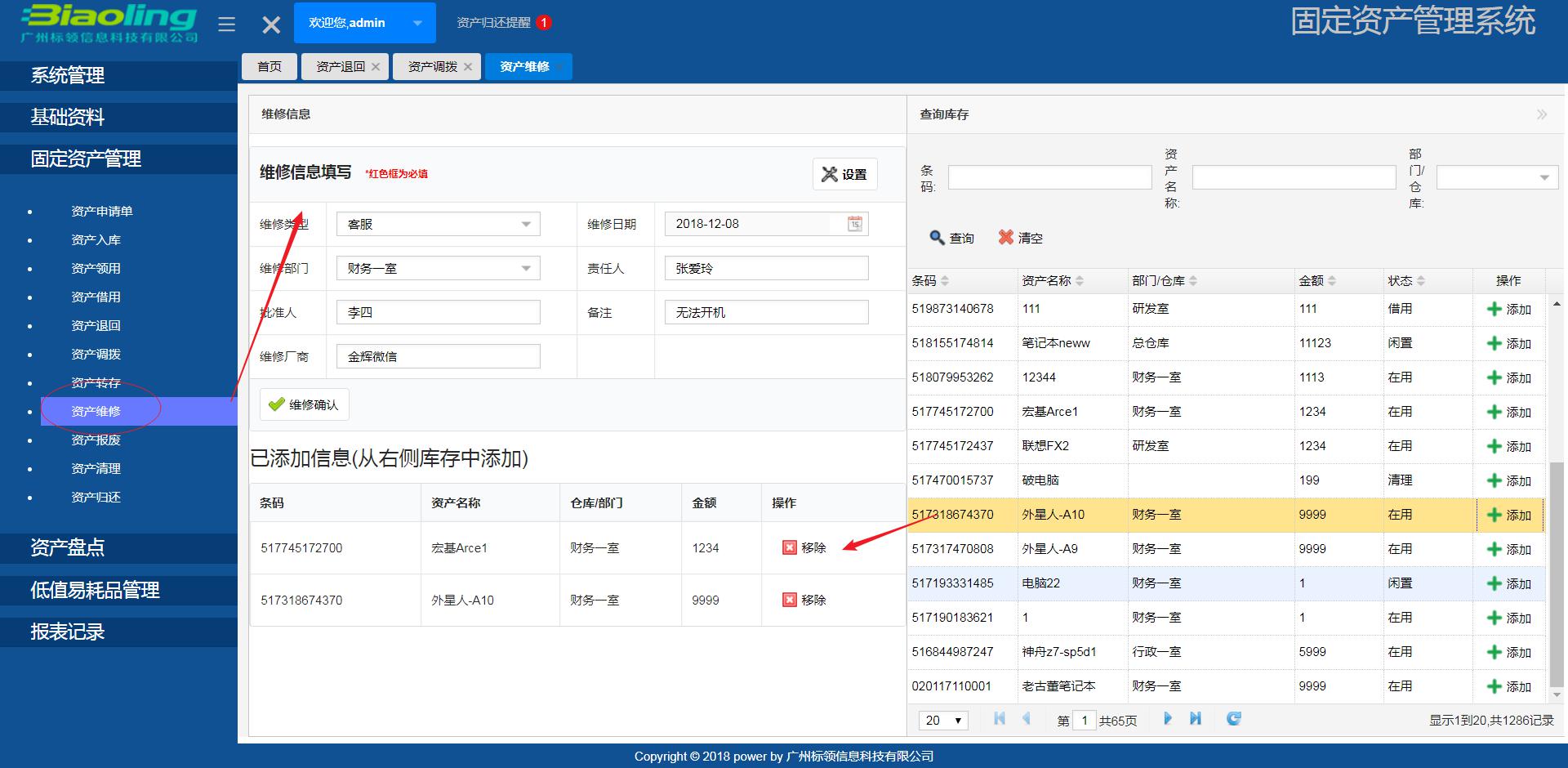1568x768 pixels.
Task: Open 资产盘点 in the sidebar menu
Action: click(67, 548)
